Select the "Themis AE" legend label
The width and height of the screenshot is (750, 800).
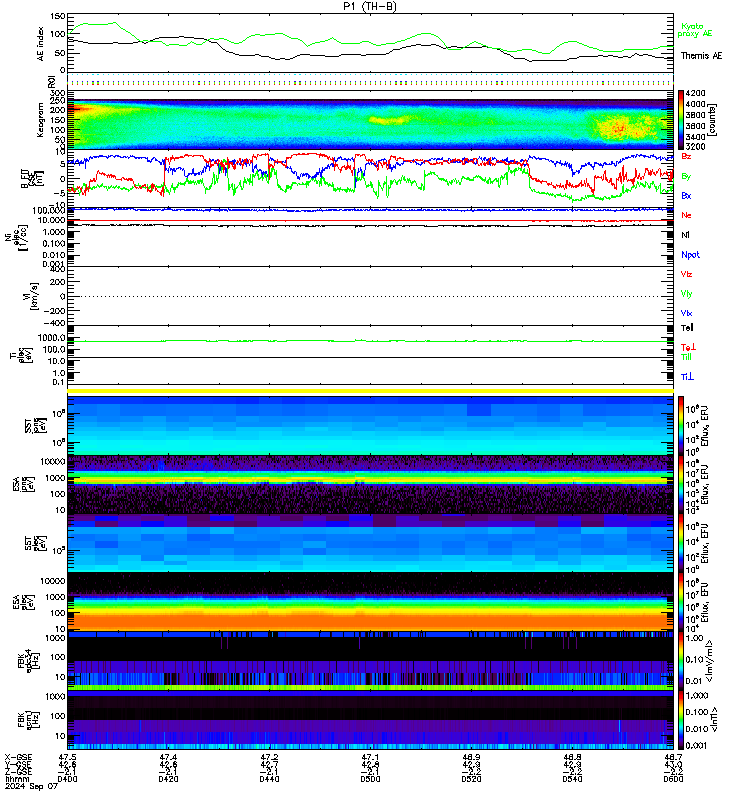pos(701,56)
